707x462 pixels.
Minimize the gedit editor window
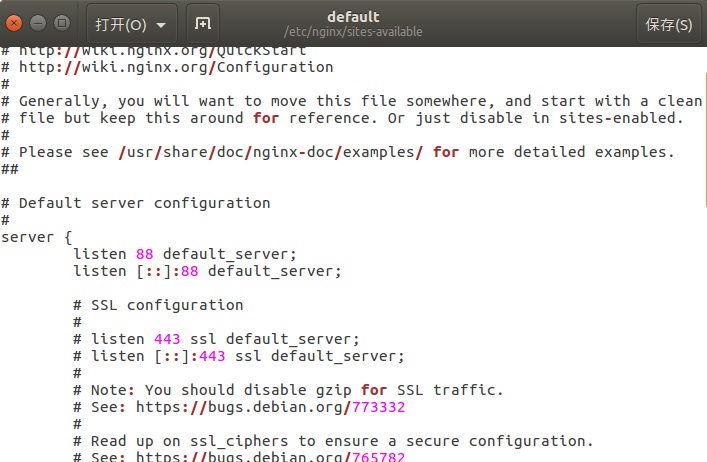click(x=39, y=23)
